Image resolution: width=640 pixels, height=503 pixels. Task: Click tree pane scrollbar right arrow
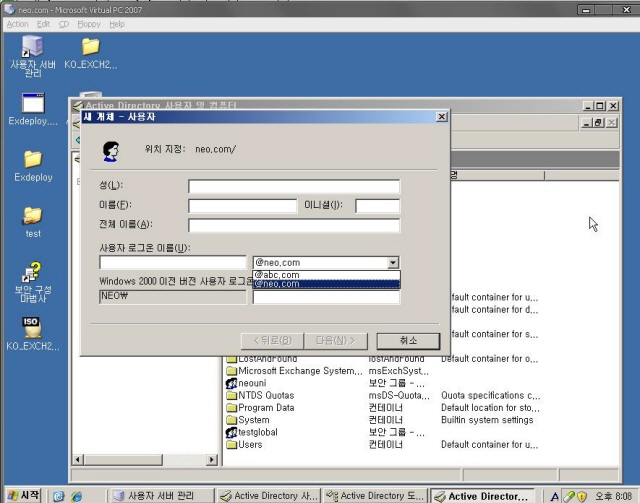211,460
